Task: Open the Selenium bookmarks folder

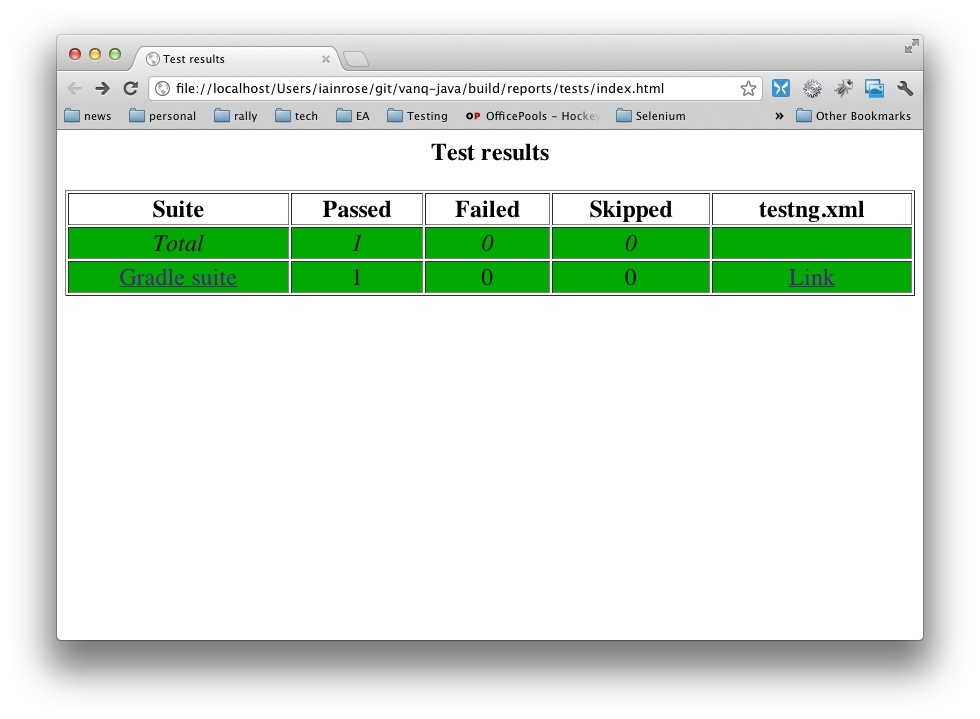Action: 651,116
